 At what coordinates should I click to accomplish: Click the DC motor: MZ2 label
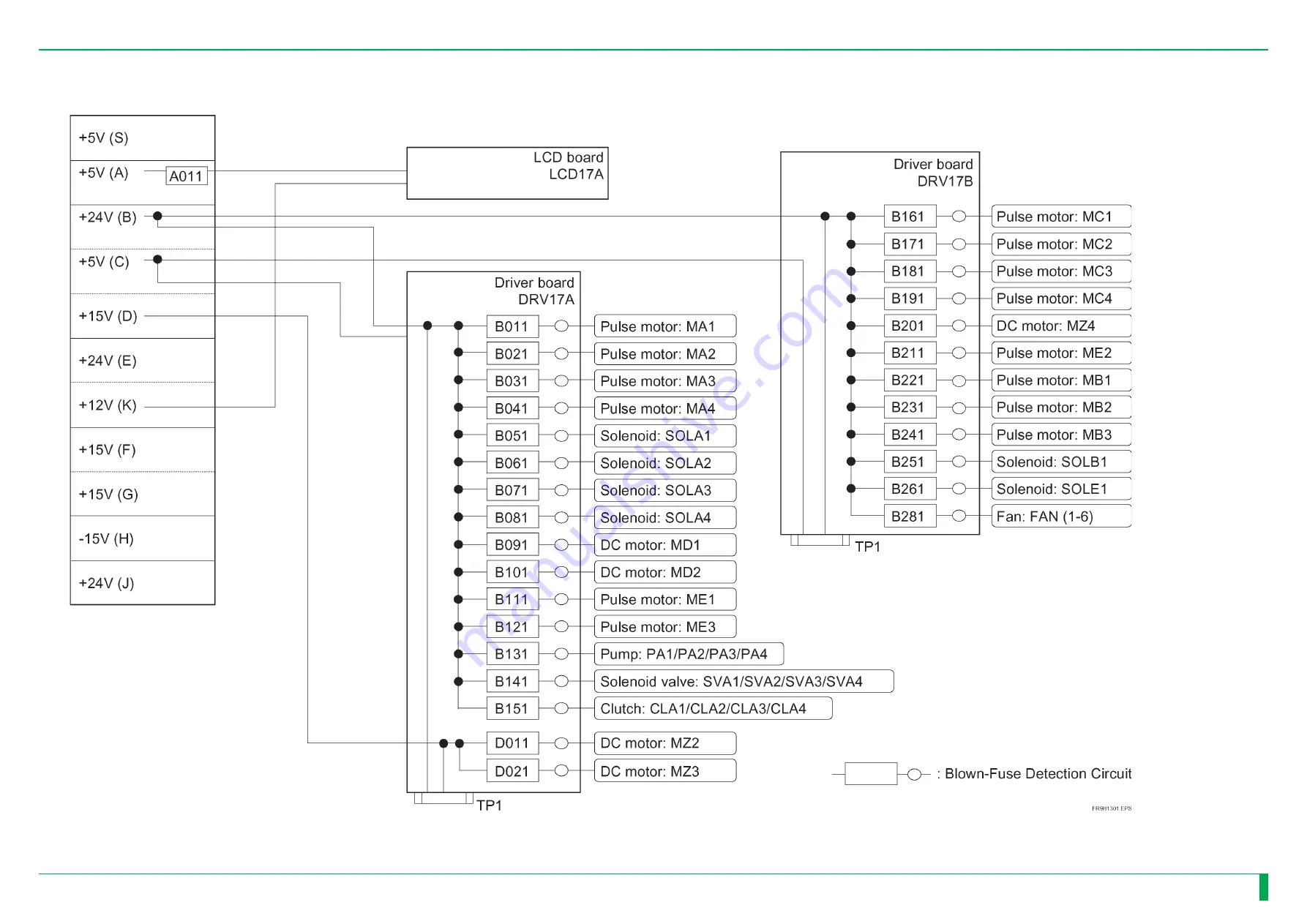click(665, 743)
